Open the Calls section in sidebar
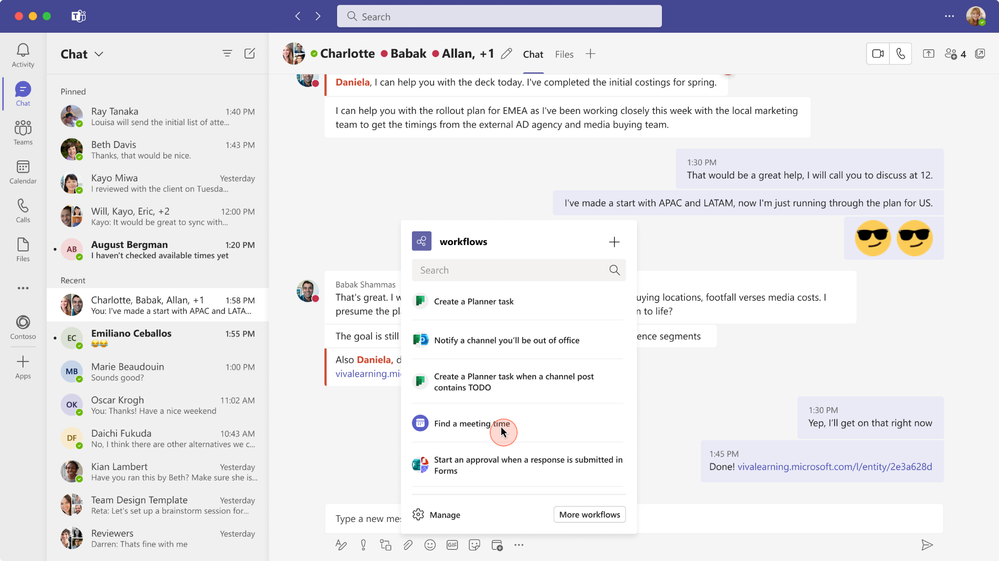Viewport: 999px width, 561px height. tap(23, 210)
